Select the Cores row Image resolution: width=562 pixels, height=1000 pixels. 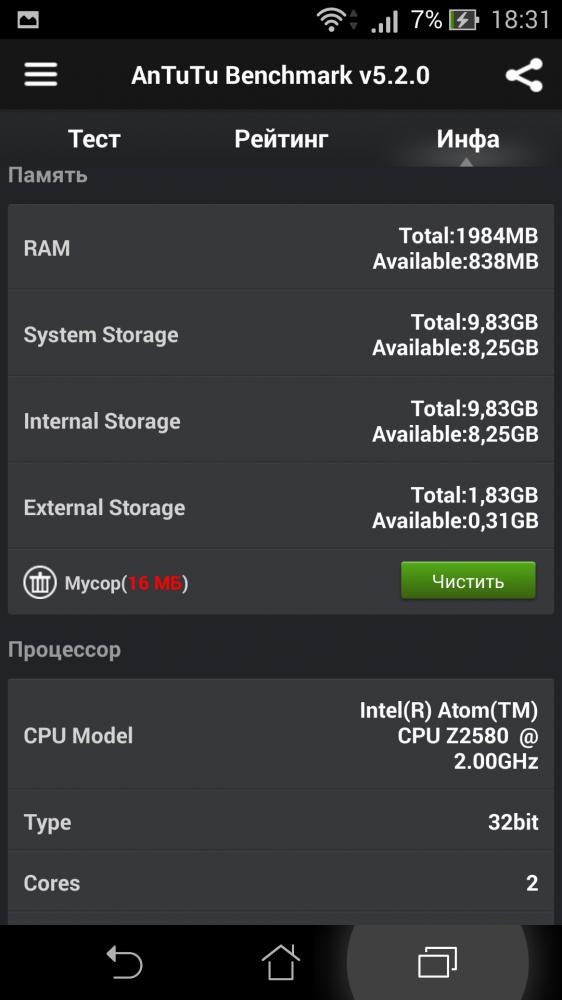pyautogui.click(x=281, y=882)
